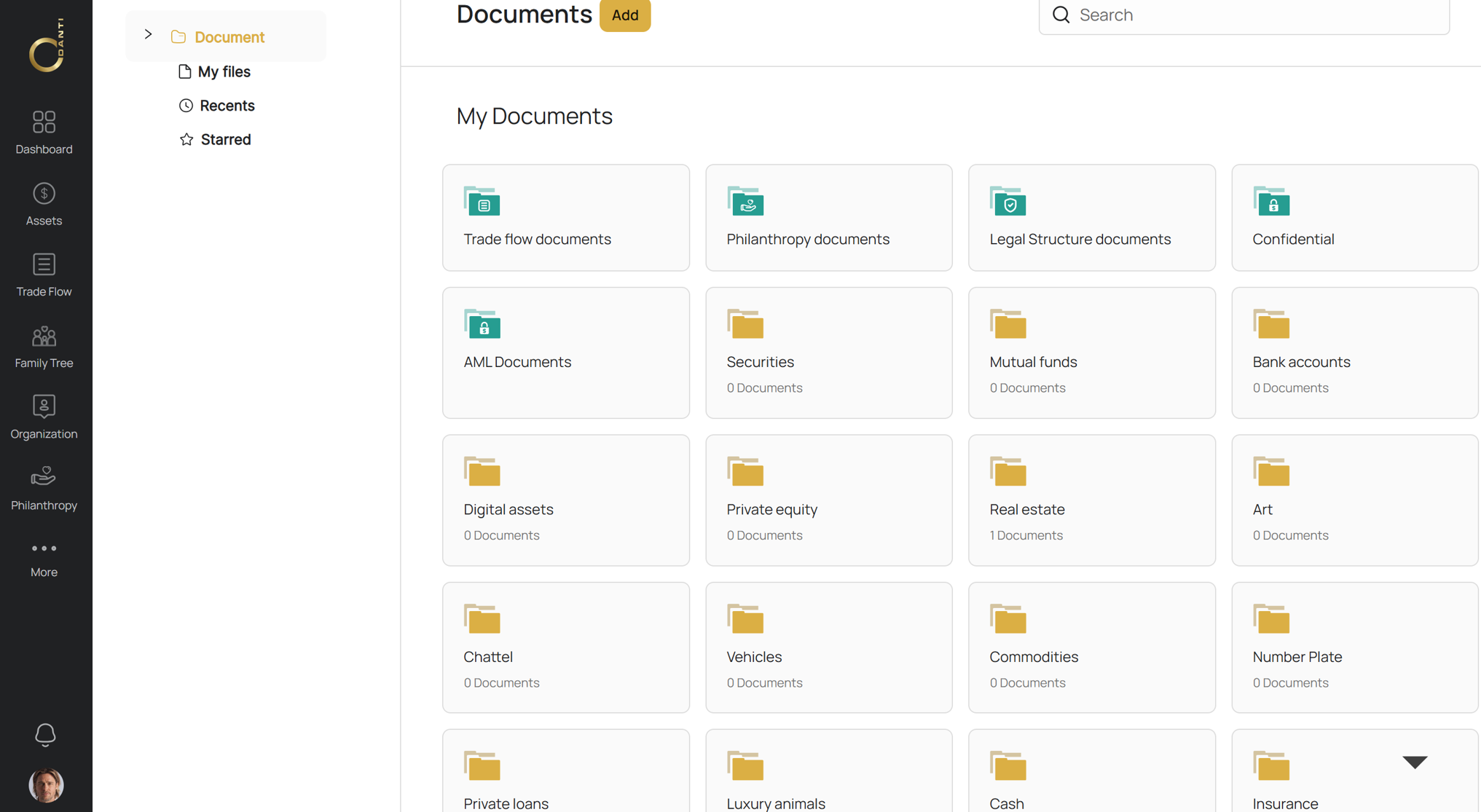Open the Confidential folder
1481x812 pixels.
(1354, 218)
